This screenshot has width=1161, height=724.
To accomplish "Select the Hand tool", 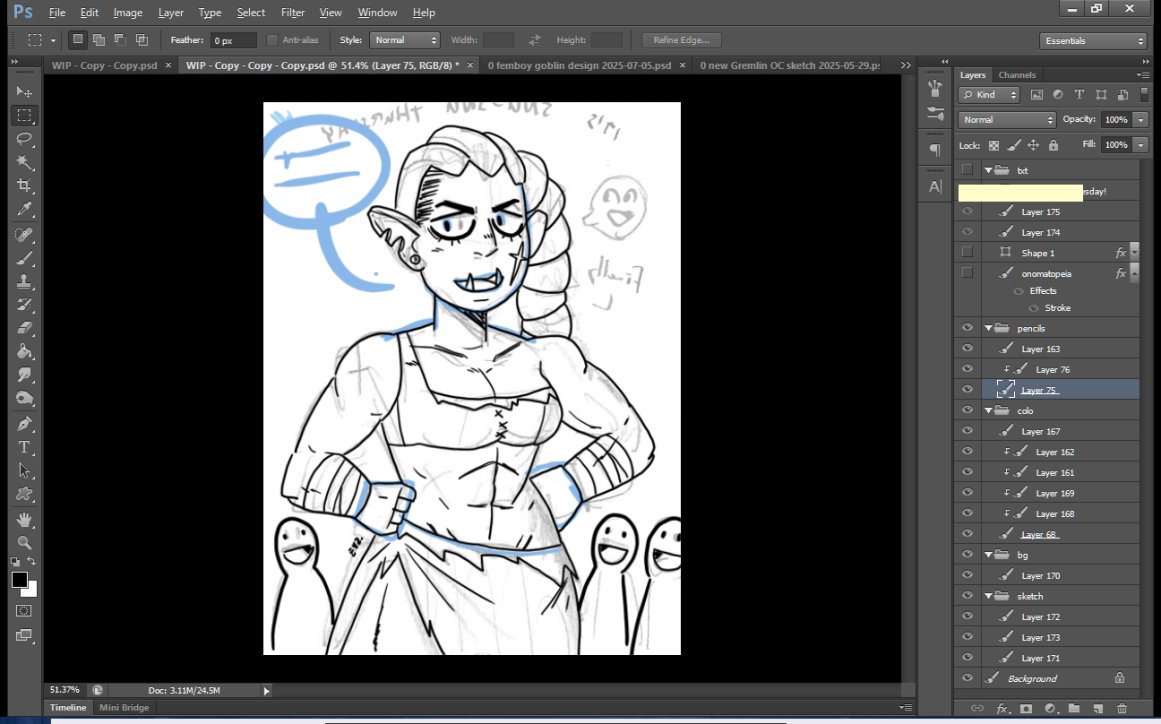I will coord(24,519).
